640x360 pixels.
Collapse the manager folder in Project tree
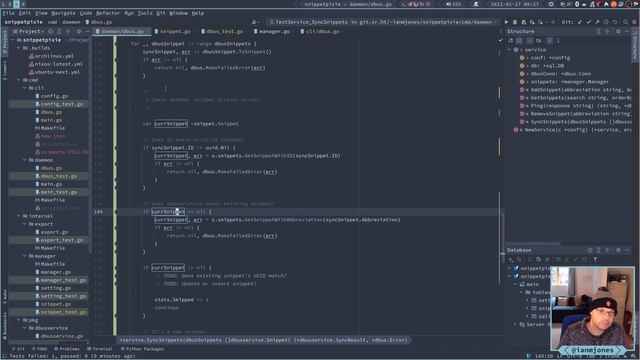click(25, 256)
